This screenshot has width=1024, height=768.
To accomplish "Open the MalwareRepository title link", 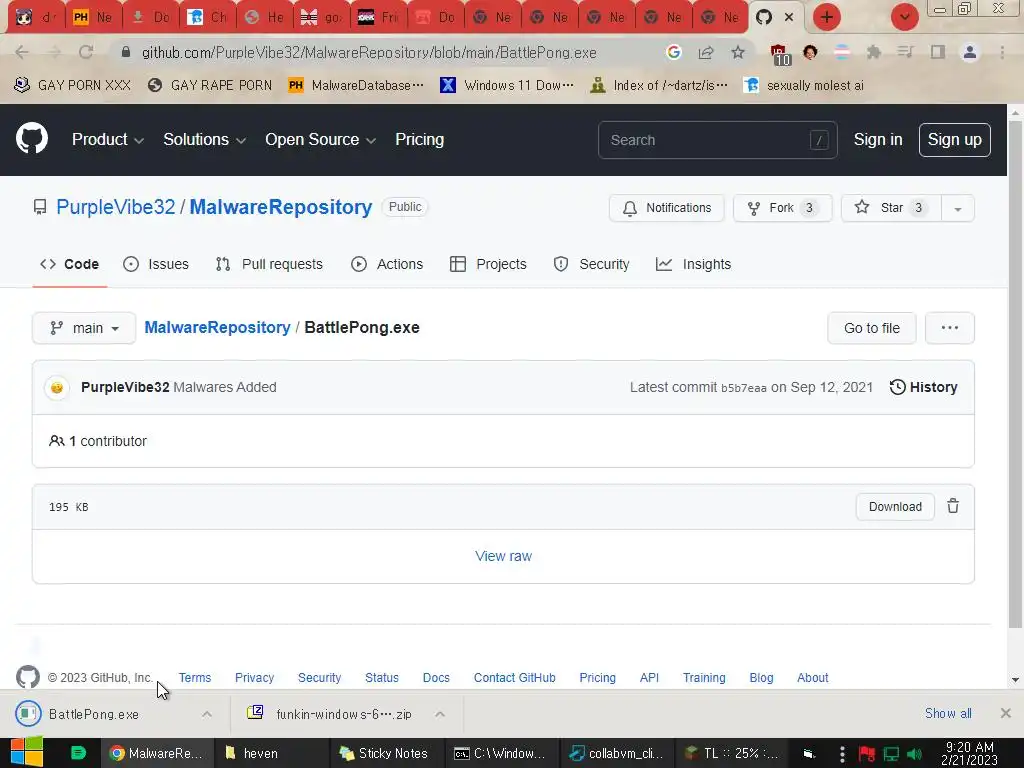I will click(x=281, y=207).
